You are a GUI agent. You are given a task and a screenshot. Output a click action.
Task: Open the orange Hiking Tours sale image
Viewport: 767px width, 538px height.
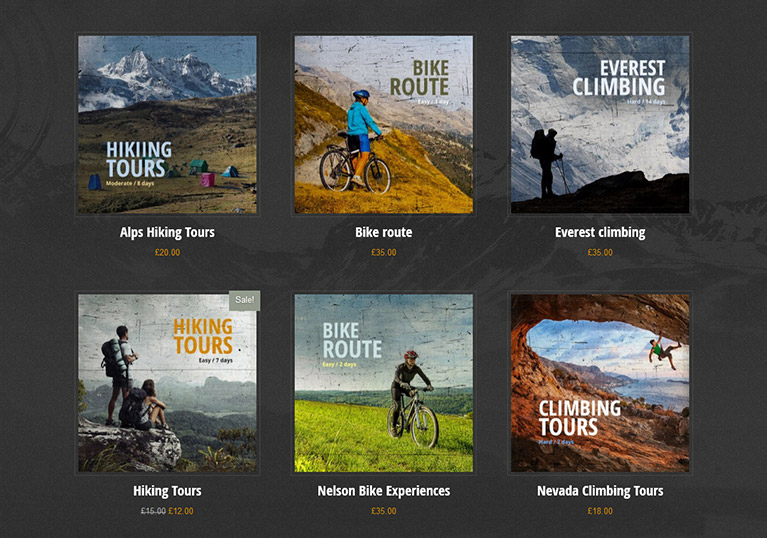point(167,383)
